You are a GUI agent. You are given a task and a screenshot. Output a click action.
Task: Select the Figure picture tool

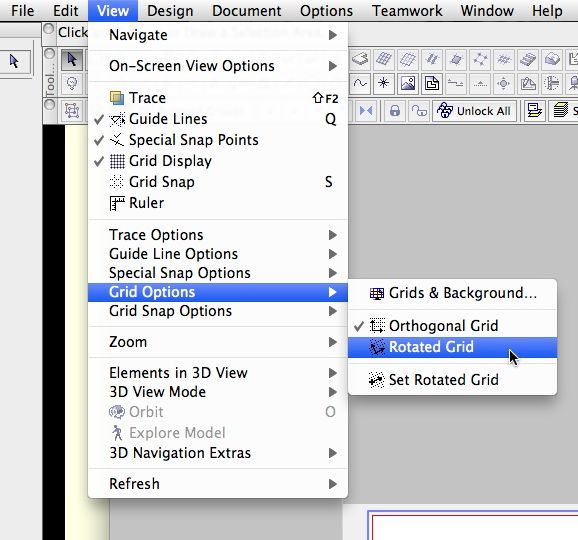(408, 83)
